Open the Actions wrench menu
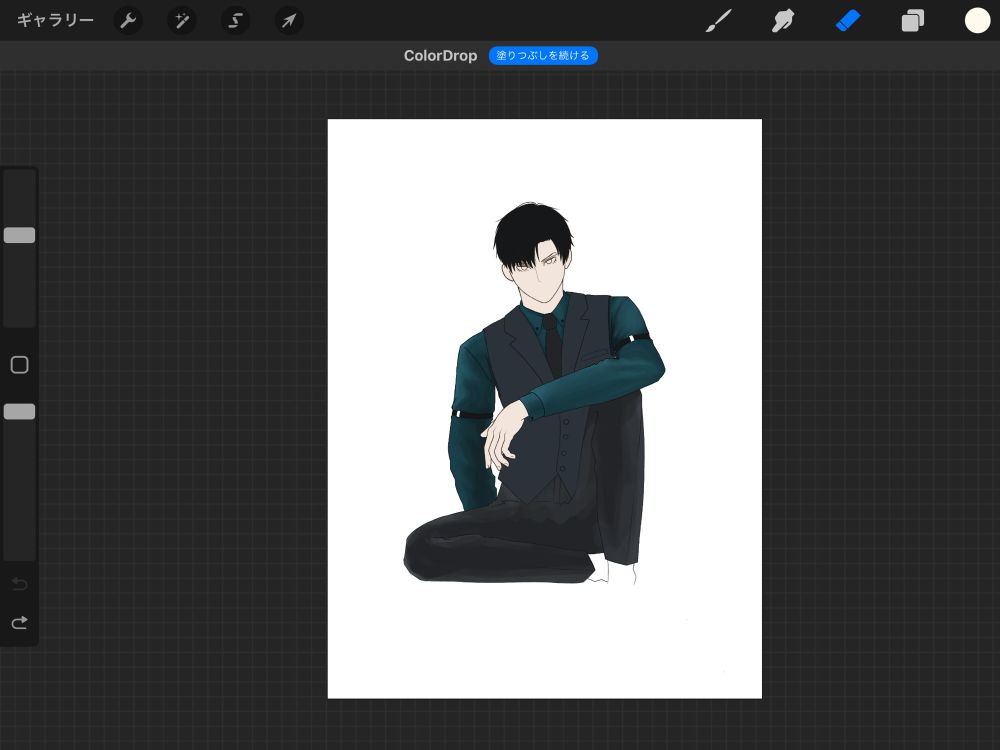 128,21
